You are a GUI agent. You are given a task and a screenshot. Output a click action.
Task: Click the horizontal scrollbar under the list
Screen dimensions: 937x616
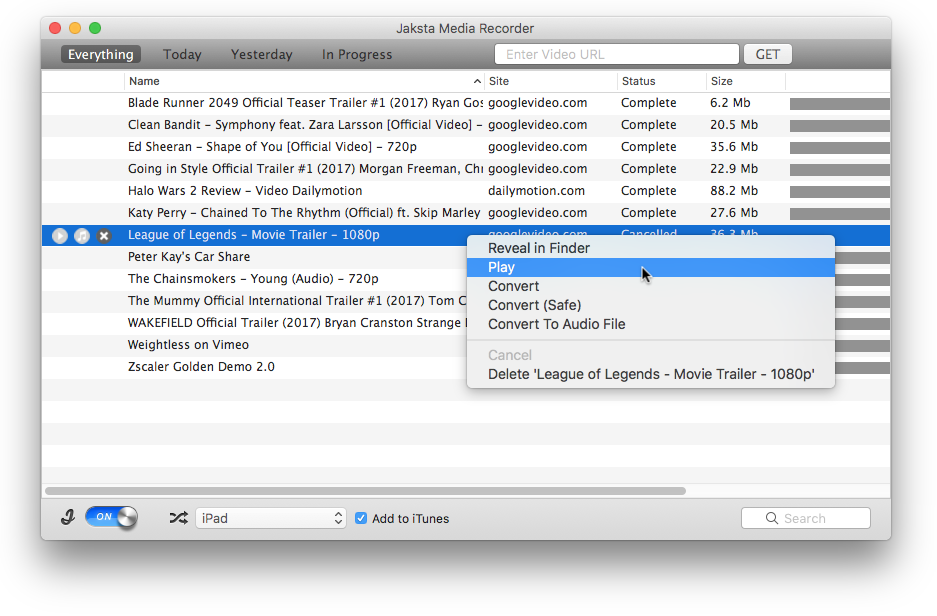click(x=365, y=491)
